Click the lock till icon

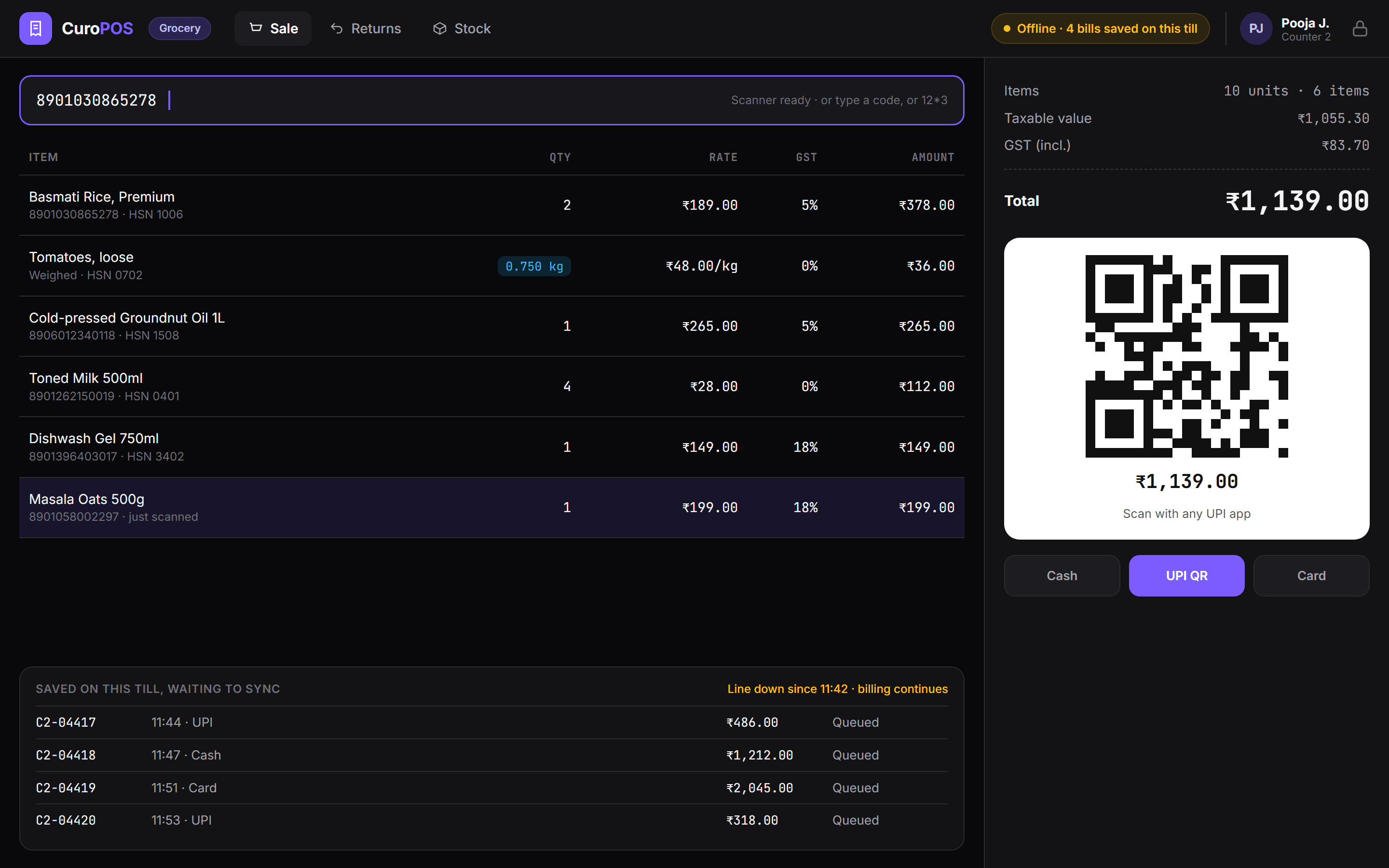tap(1360, 28)
